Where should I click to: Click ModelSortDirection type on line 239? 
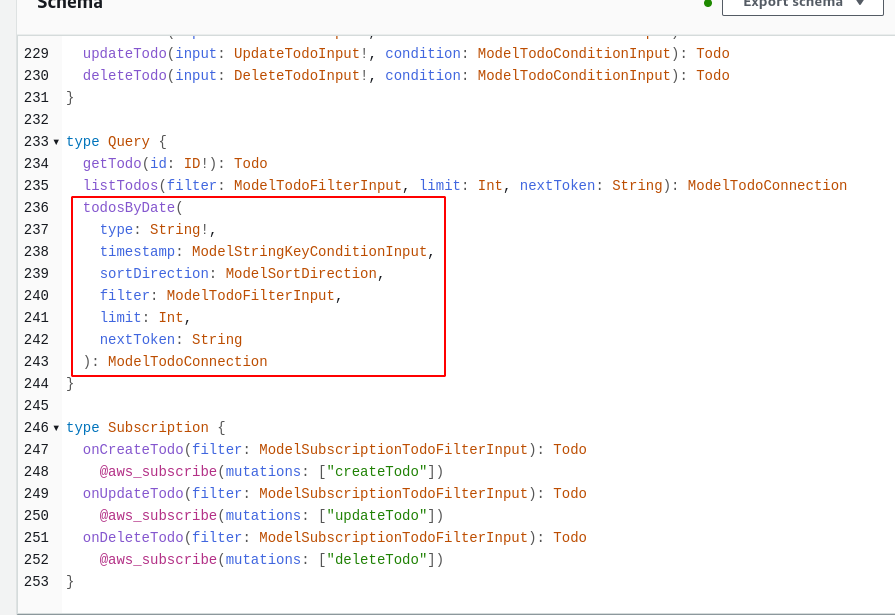(301, 274)
